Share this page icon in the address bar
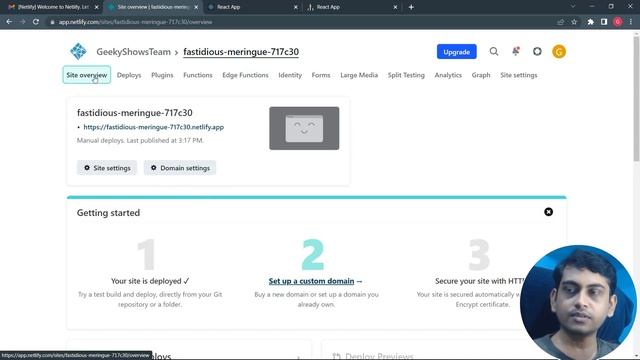Image resolution: width=640 pixels, height=360 pixels. coord(560,22)
